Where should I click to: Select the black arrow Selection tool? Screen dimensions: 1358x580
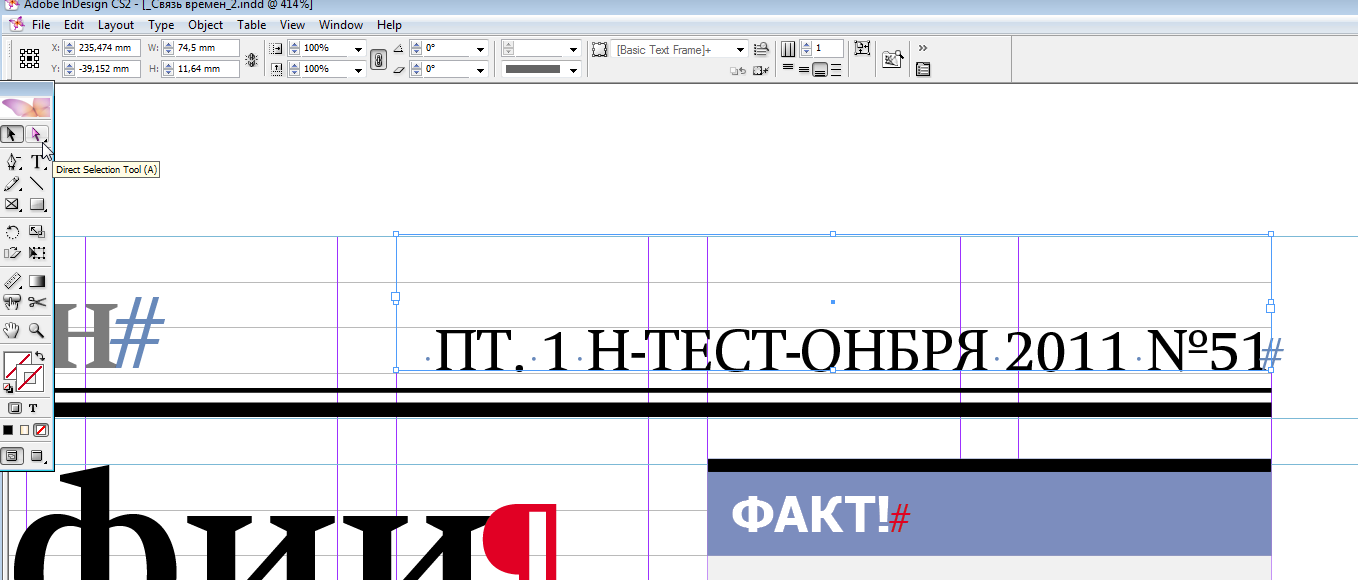coord(12,134)
